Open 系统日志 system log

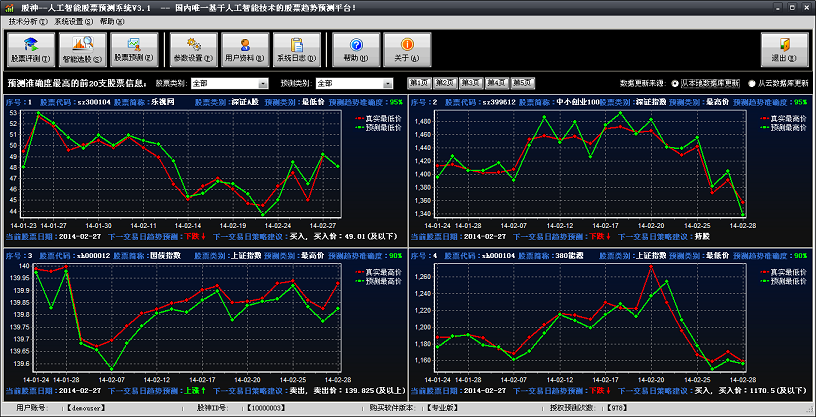(x=296, y=48)
